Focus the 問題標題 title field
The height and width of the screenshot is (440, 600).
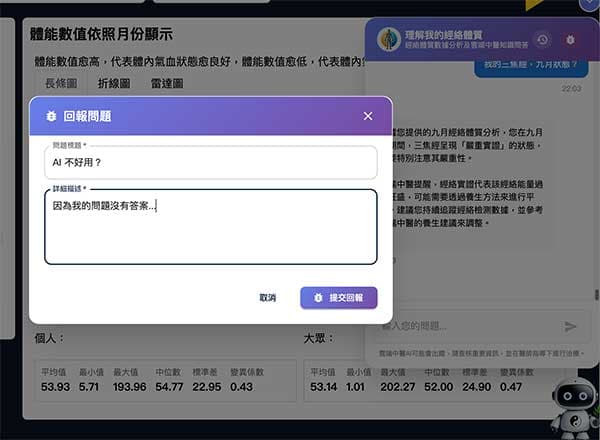pos(210,163)
